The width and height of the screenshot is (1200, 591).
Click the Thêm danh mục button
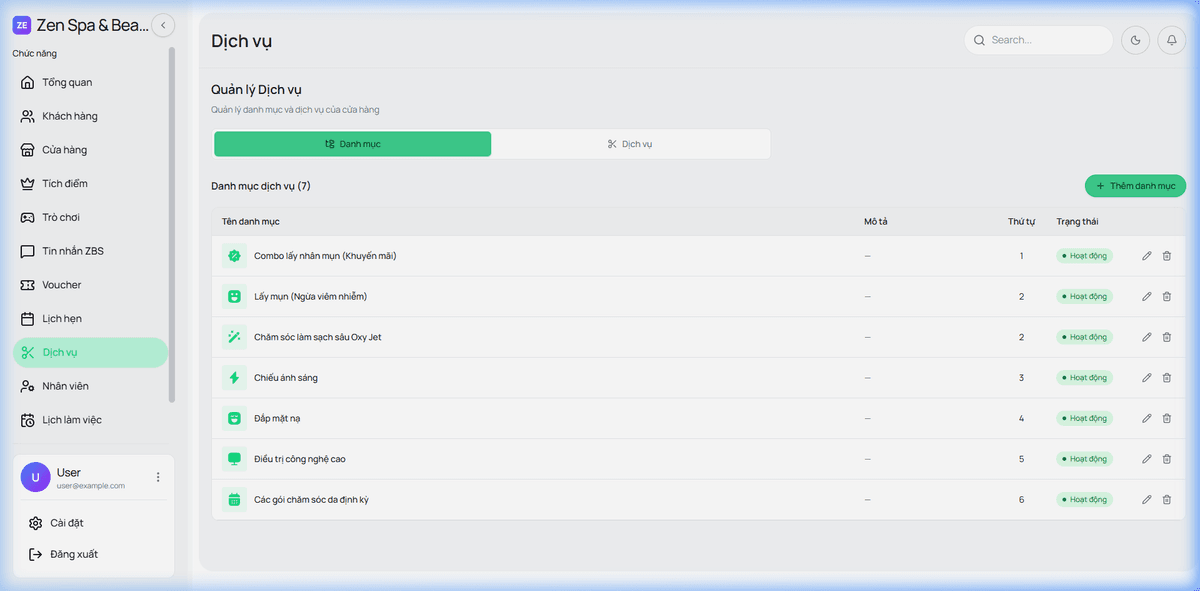(1135, 186)
